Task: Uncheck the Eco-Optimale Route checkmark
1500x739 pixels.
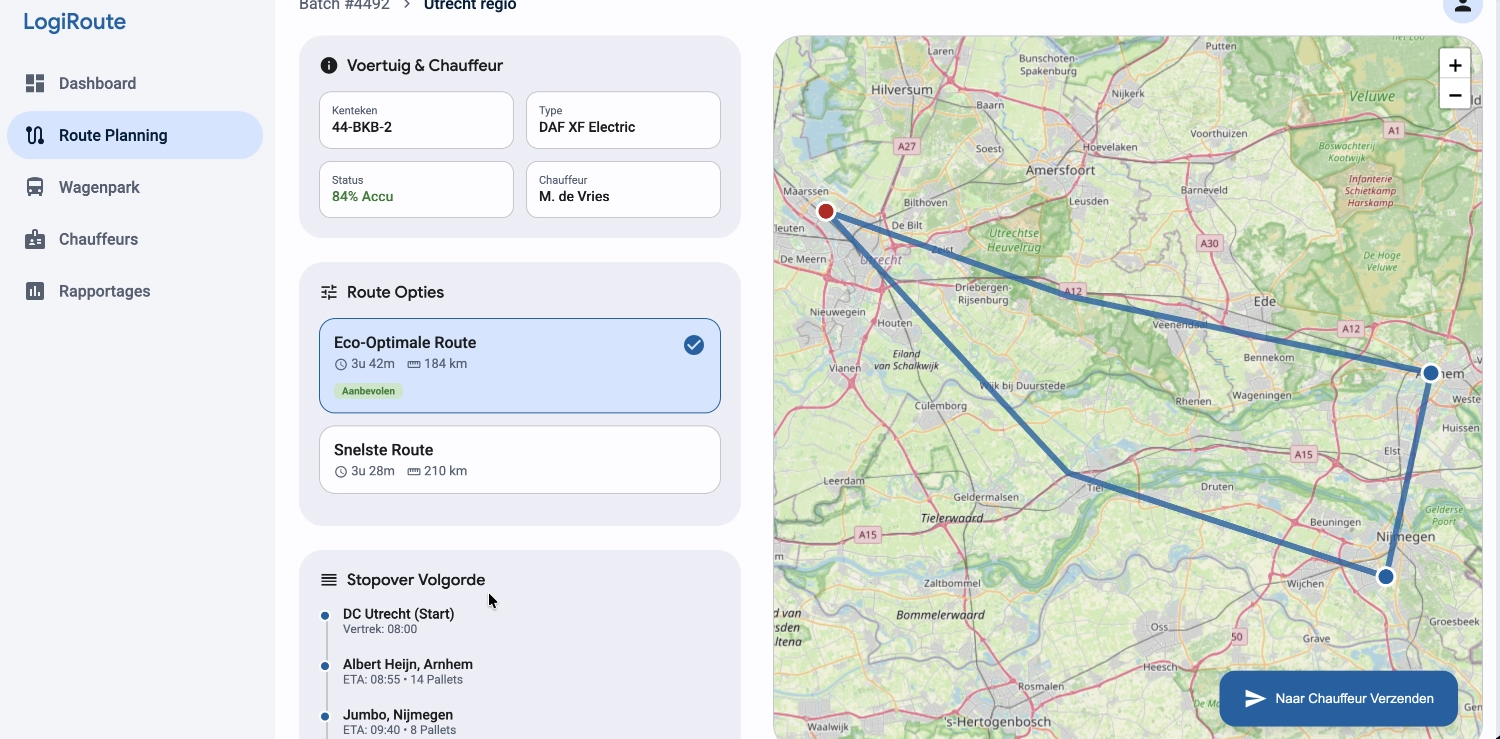Action: point(693,345)
